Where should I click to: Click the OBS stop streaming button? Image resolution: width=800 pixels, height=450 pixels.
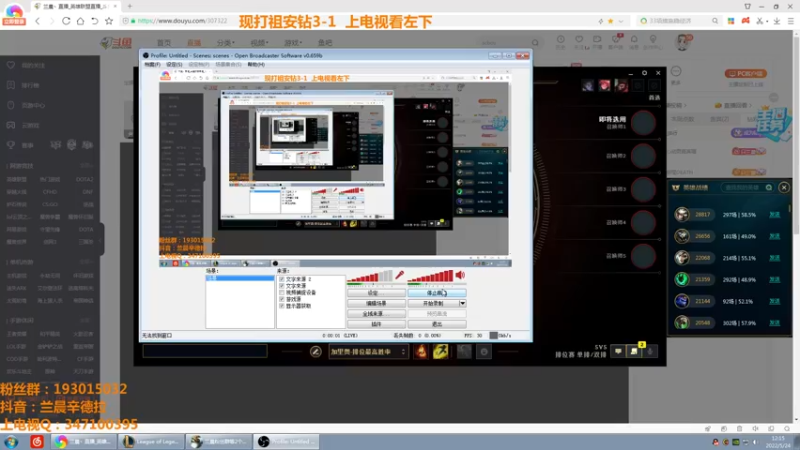click(x=437, y=293)
